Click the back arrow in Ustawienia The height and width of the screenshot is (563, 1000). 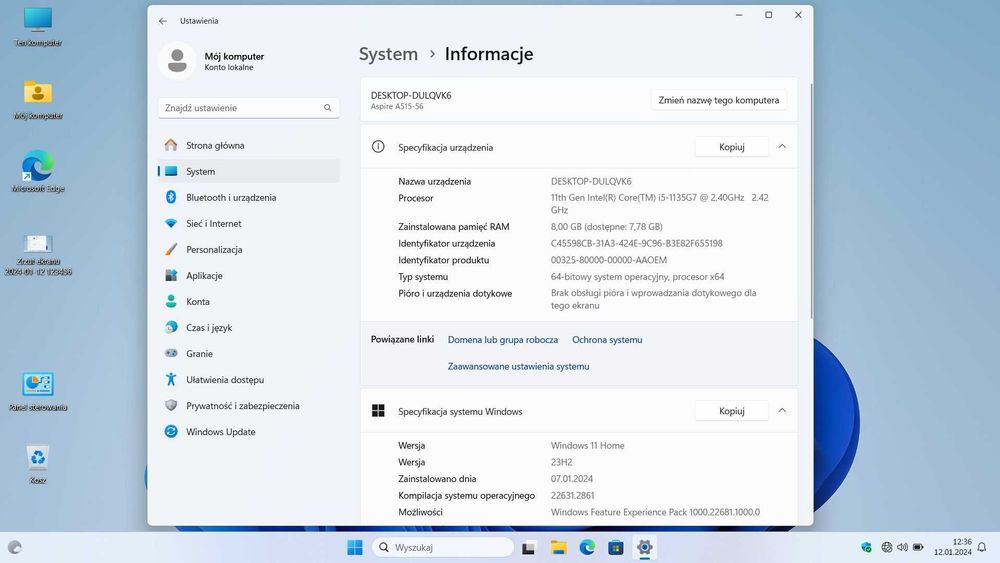click(x=163, y=21)
